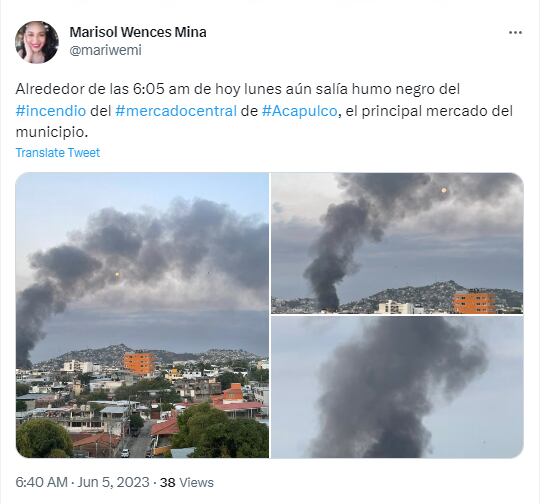
Task: Click the orange building in the left photo
Action: coord(139,363)
